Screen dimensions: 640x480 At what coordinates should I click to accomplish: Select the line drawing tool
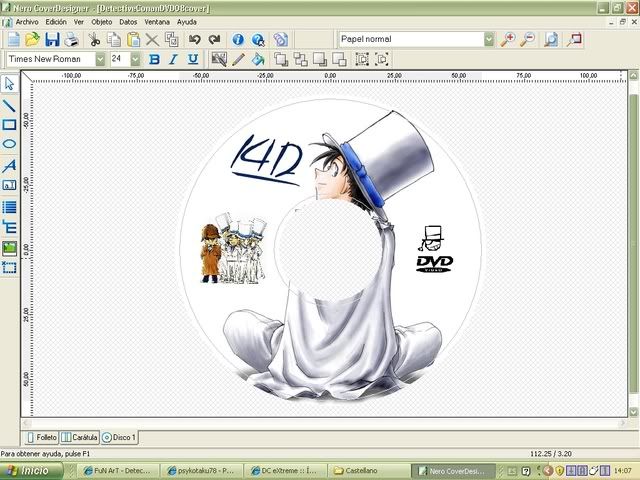10,105
